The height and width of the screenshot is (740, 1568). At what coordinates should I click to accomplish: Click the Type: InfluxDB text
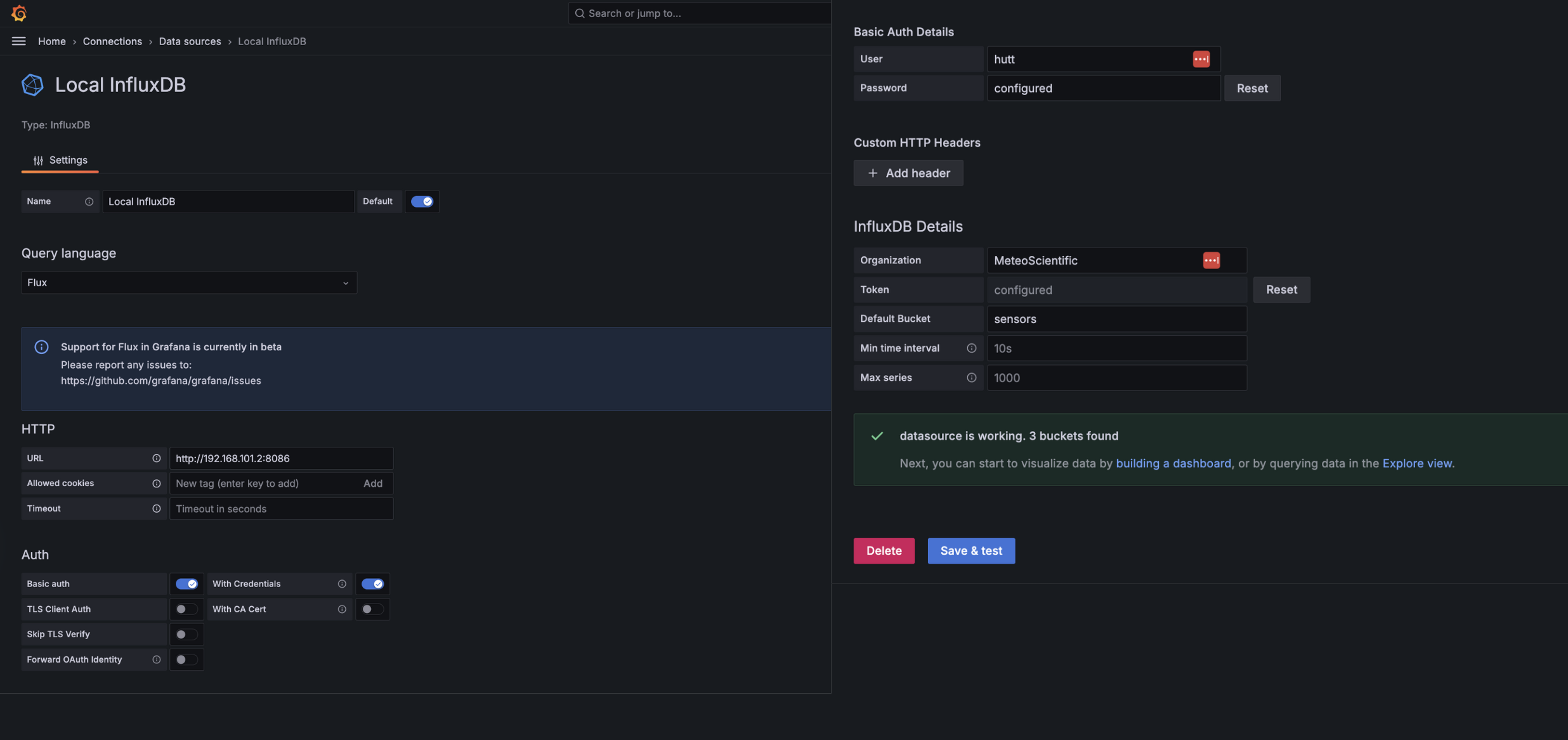56,125
